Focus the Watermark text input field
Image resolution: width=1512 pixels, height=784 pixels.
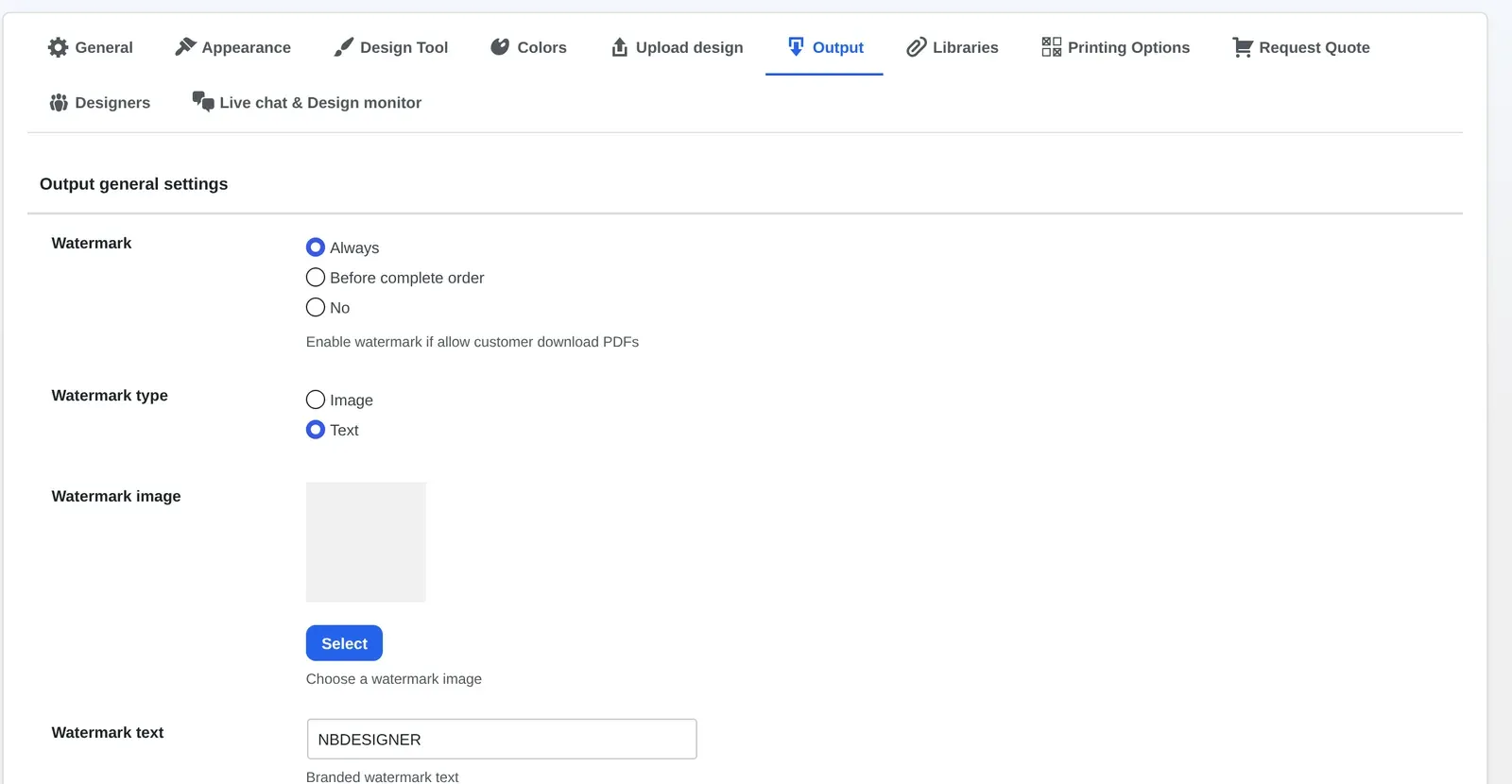(x=502, y=740)
